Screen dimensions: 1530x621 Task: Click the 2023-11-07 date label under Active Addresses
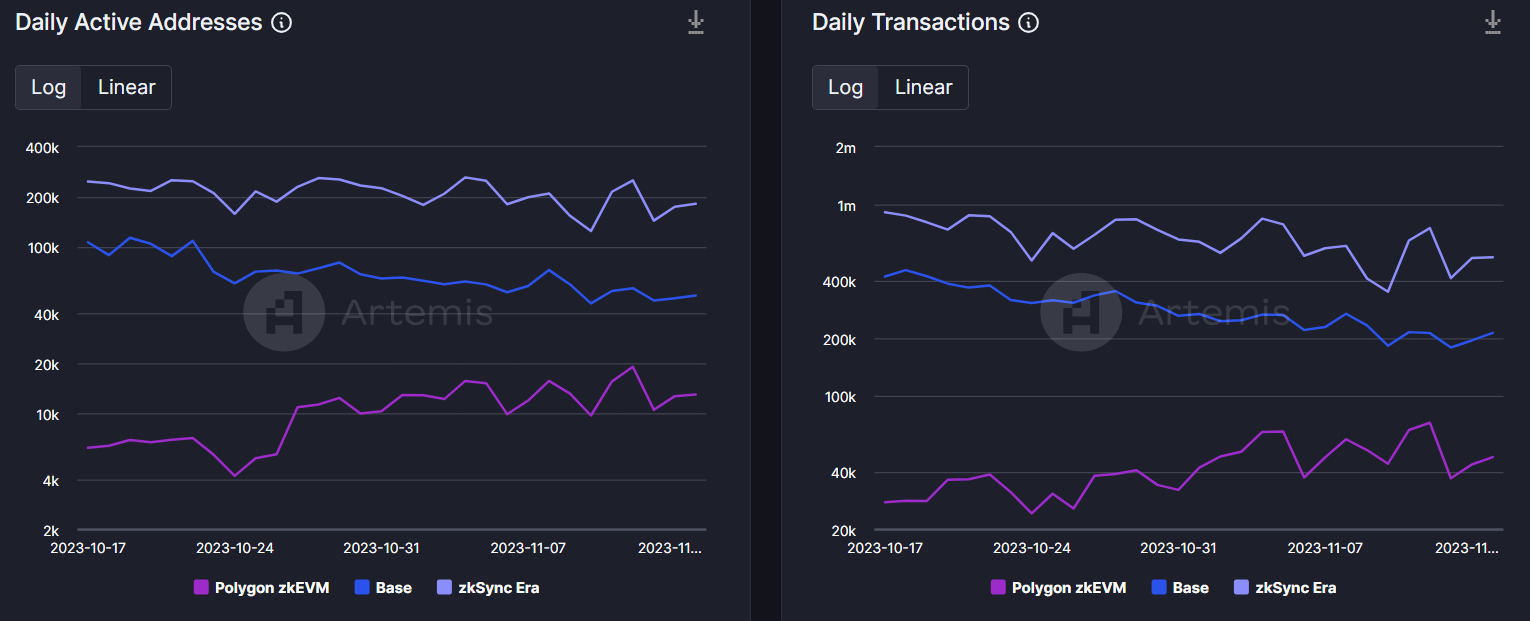[x=528, y=548]
